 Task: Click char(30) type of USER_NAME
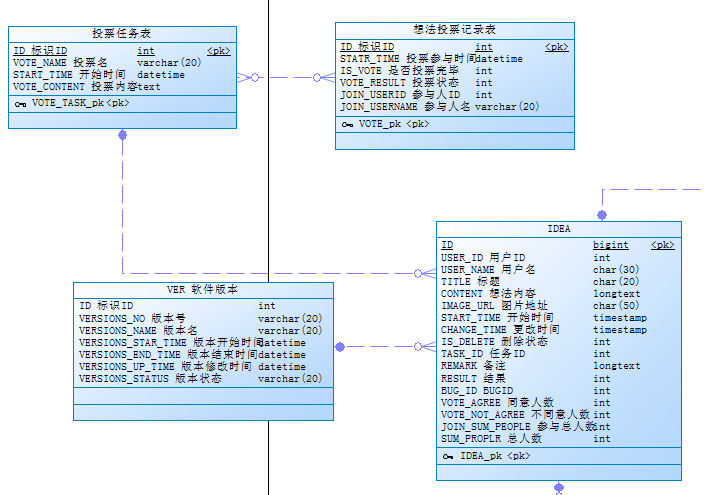(616, 270)
